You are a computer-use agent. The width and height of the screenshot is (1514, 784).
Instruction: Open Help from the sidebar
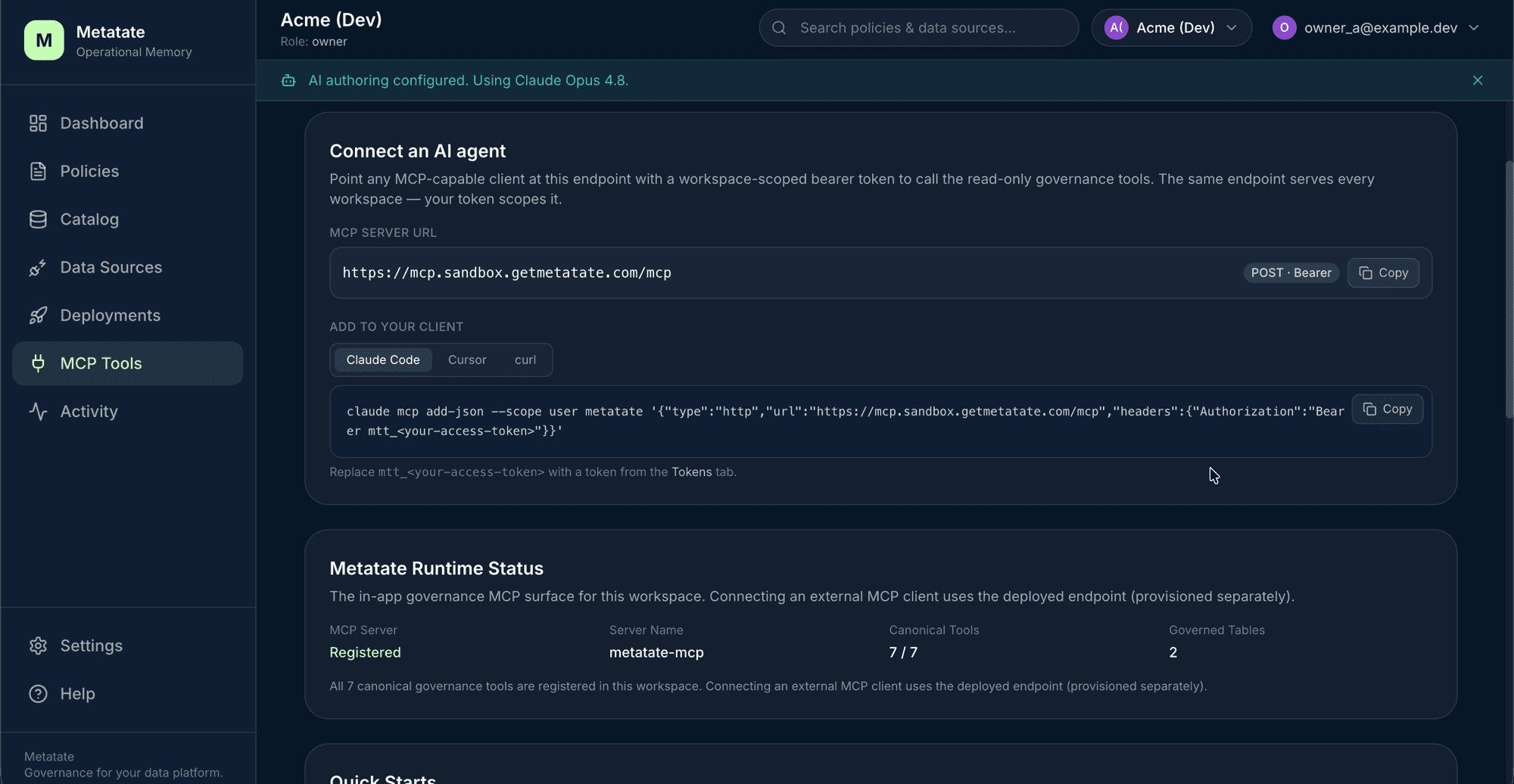128,694
